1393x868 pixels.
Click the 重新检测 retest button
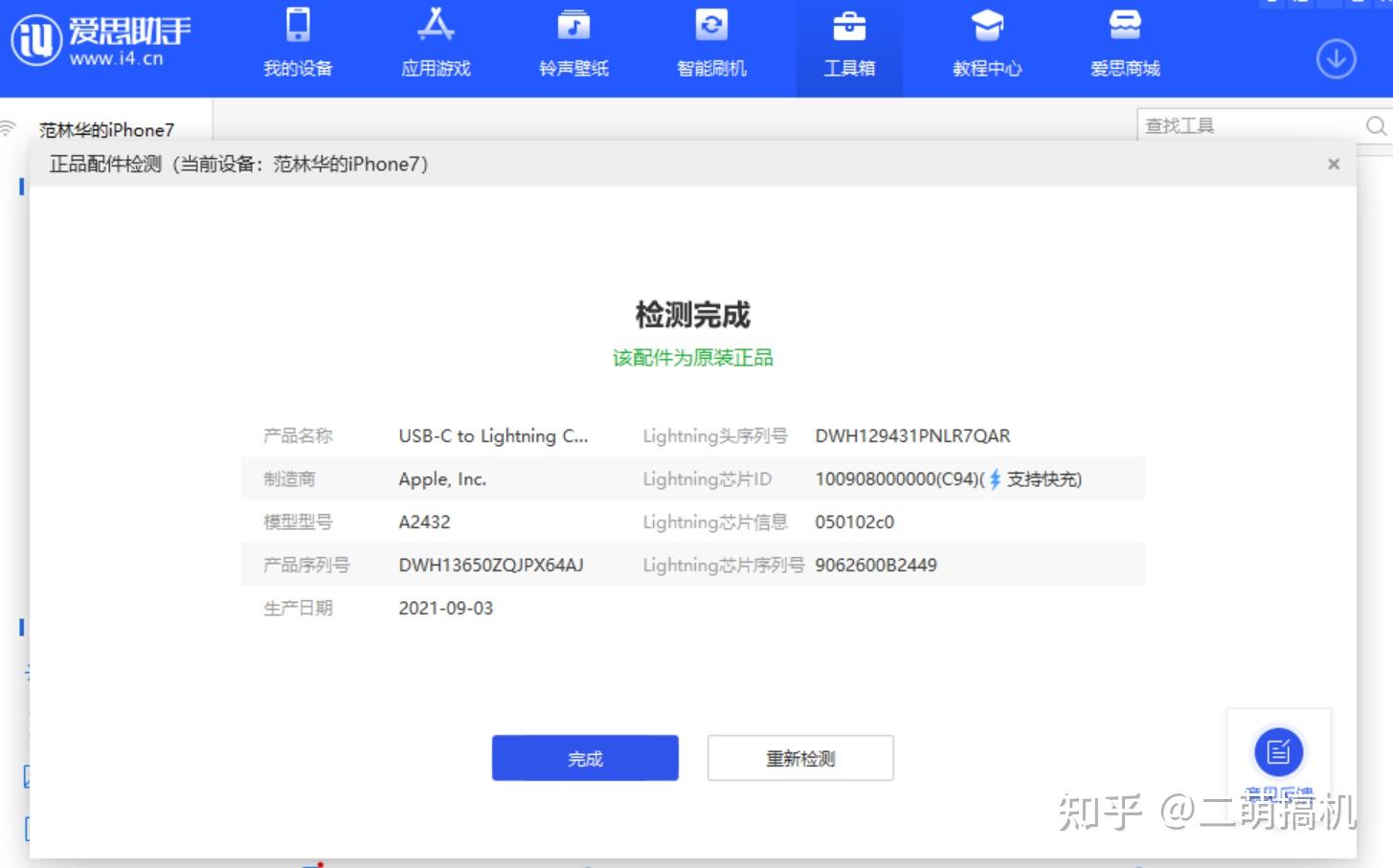click(x=800, y=757)
